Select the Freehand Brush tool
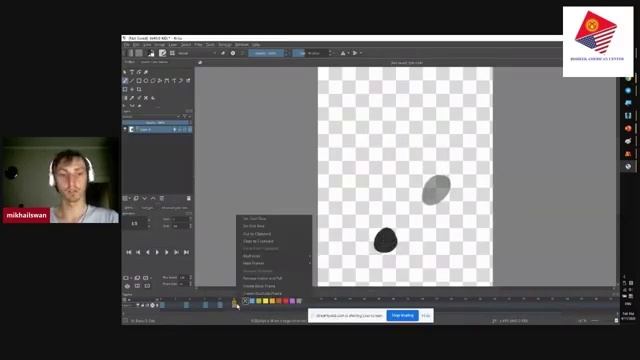 pos(125,81)
